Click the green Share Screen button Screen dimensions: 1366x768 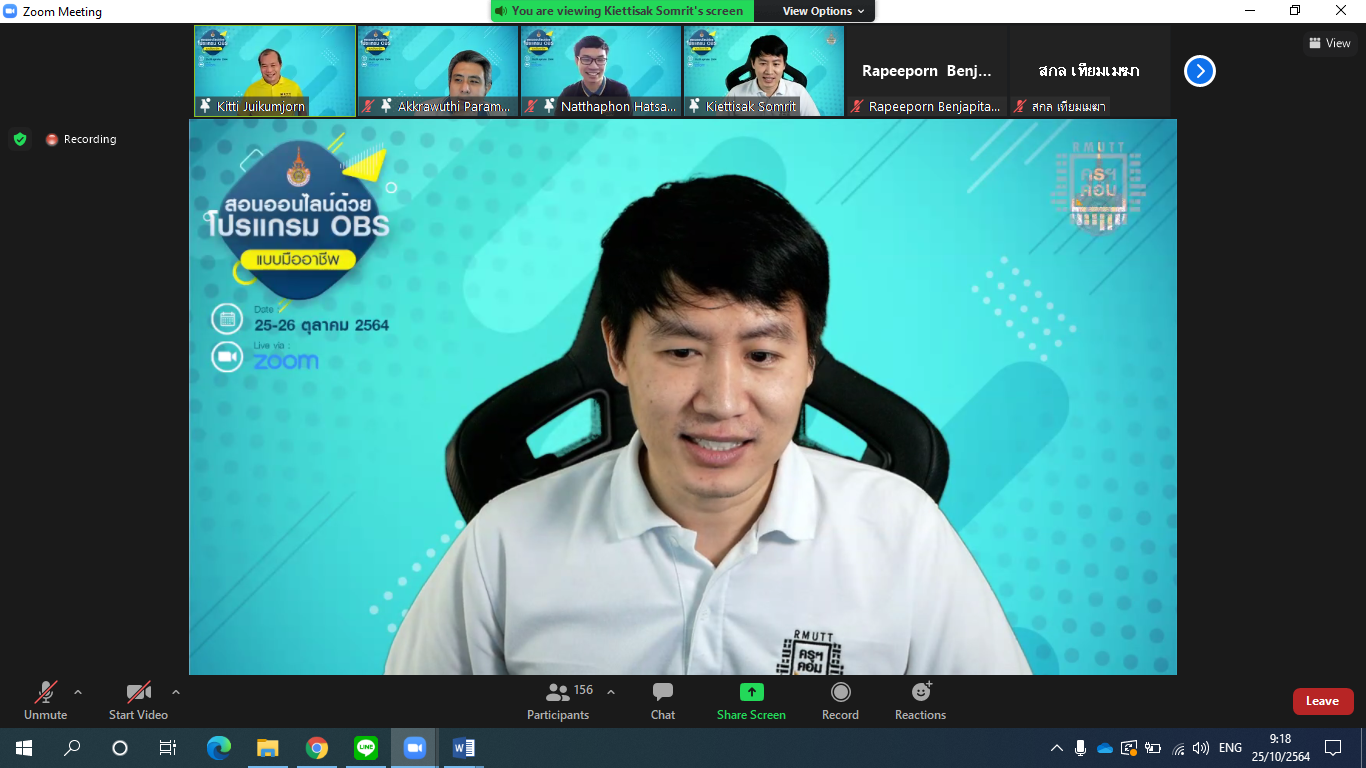click(751, 700)
